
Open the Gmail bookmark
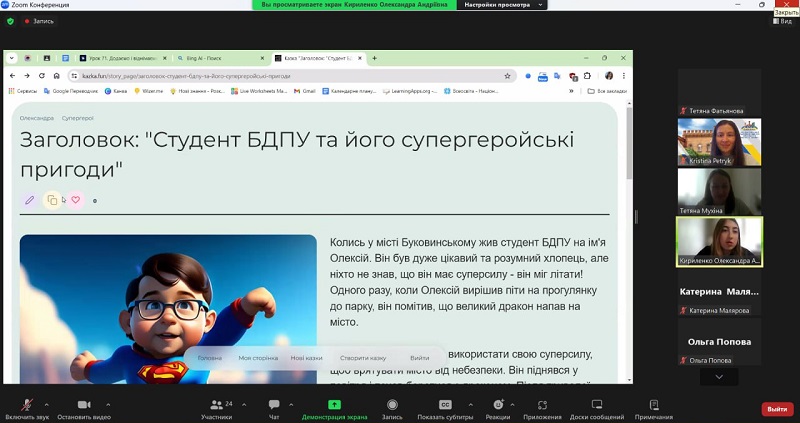click(305, 91)
